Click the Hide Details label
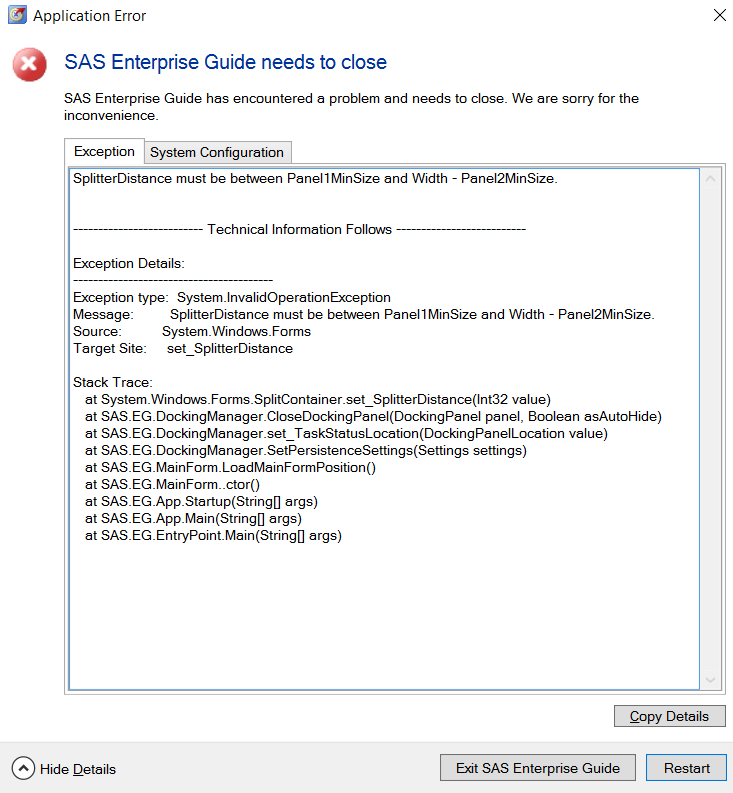 click(78, 769)
